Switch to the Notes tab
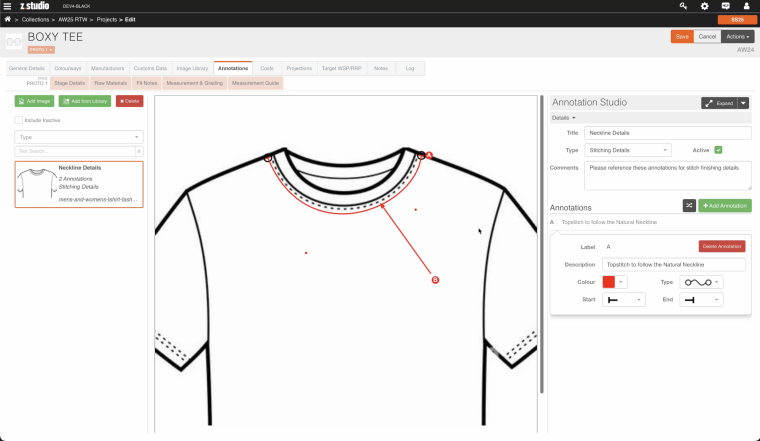760x441 pixels. [381, 68]
